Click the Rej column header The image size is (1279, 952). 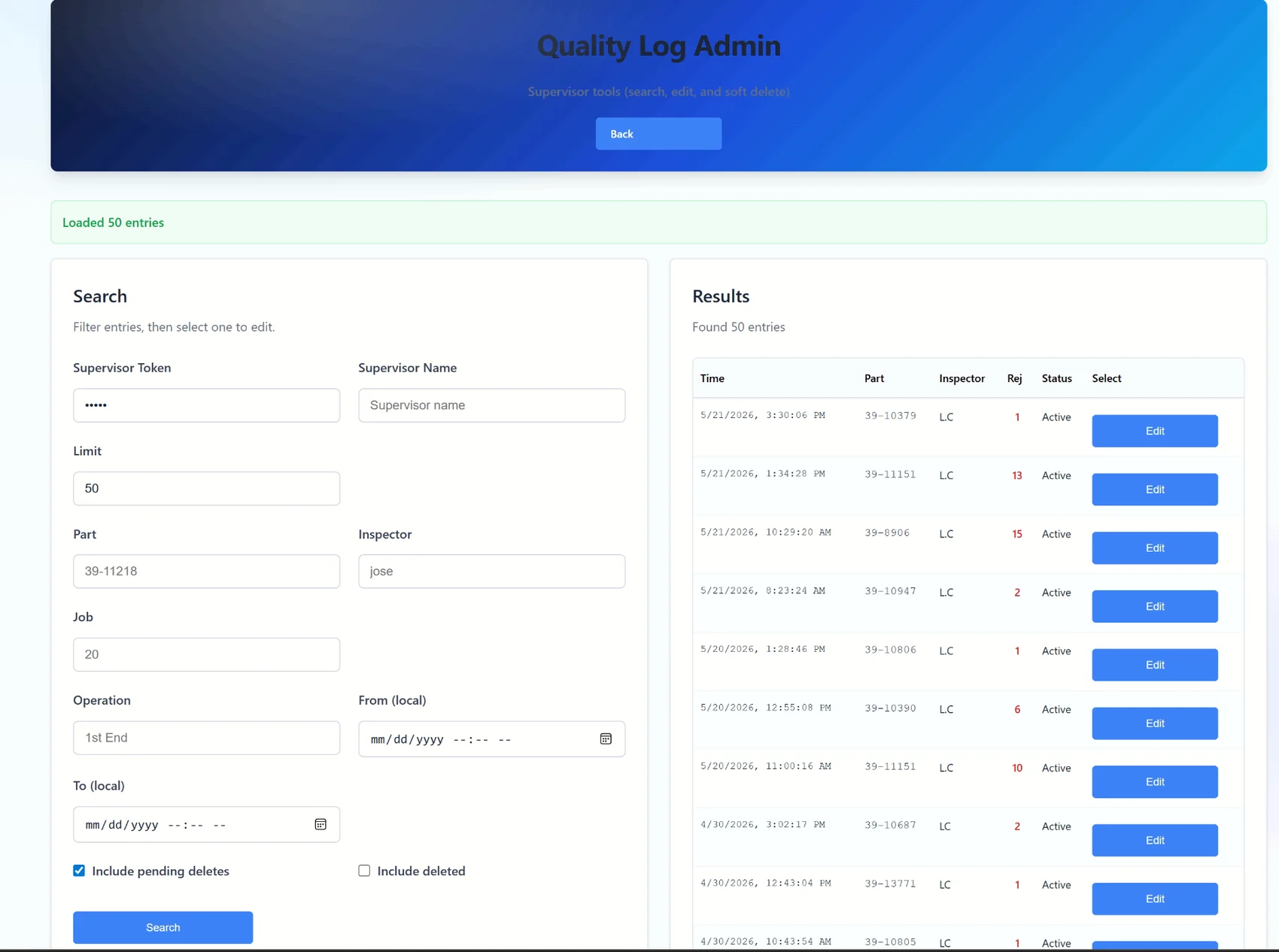(x=1014, y=378)
